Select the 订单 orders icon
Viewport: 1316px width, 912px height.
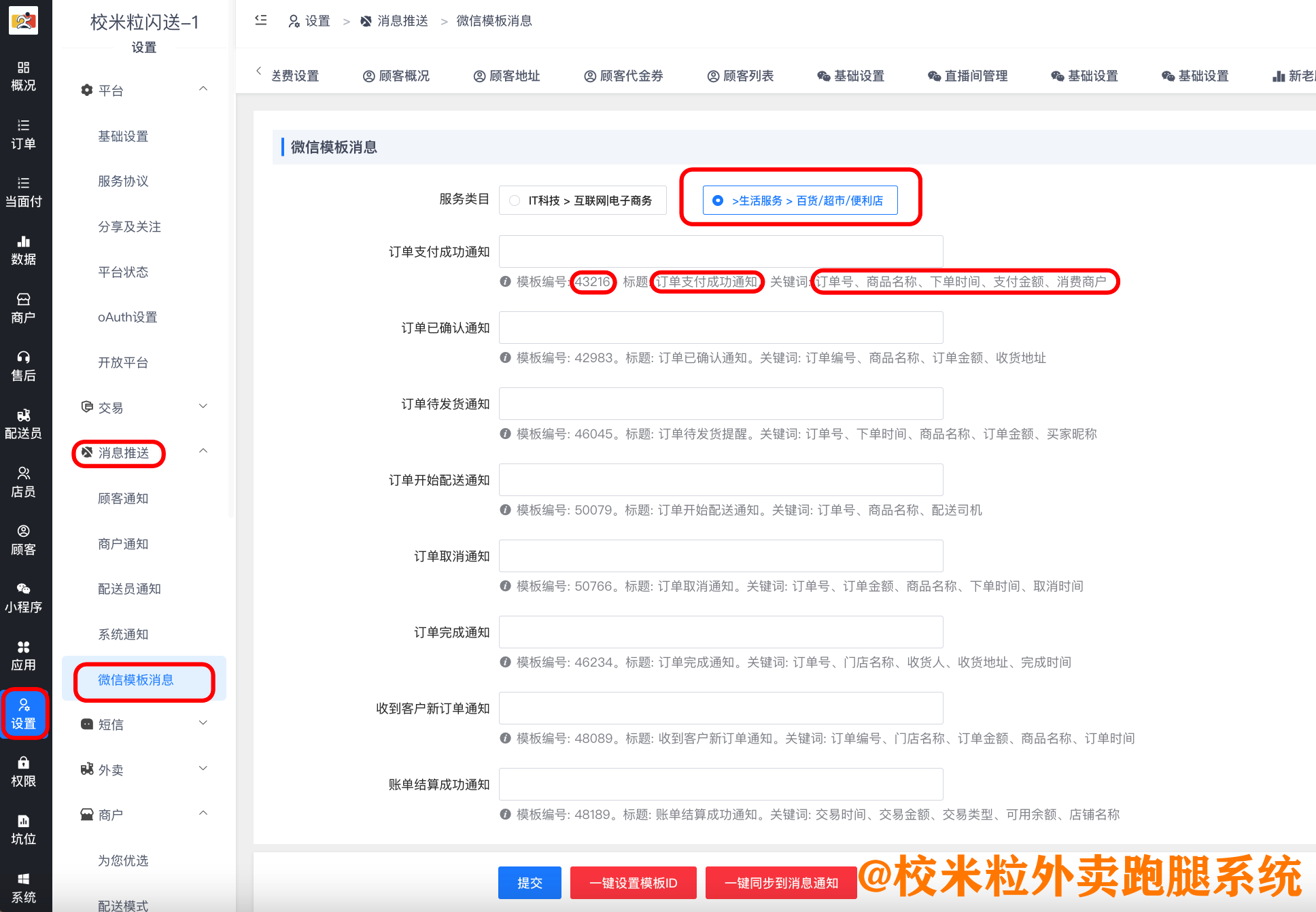[x=25, y=133]
